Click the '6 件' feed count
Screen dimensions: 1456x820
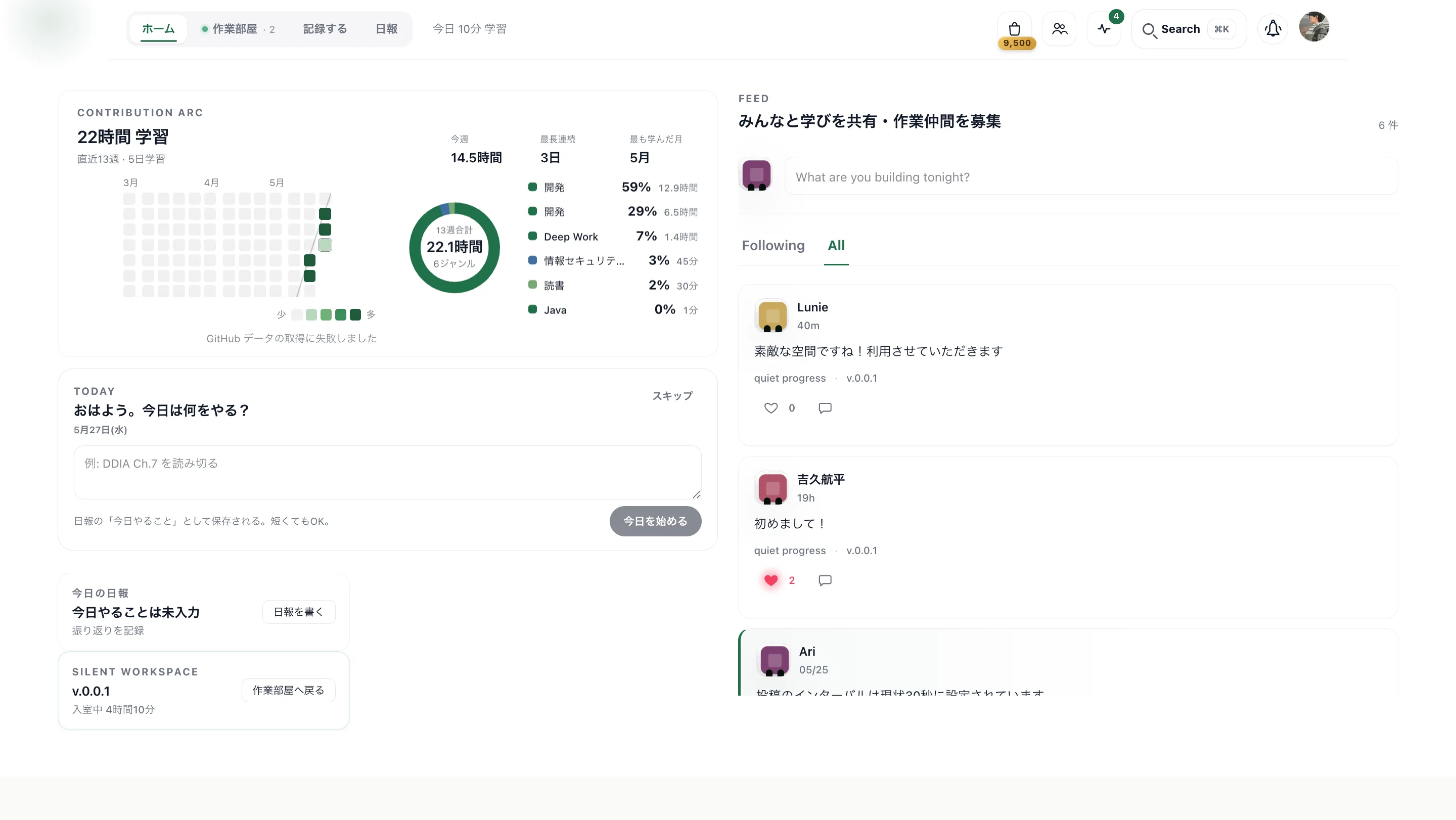1388,125
